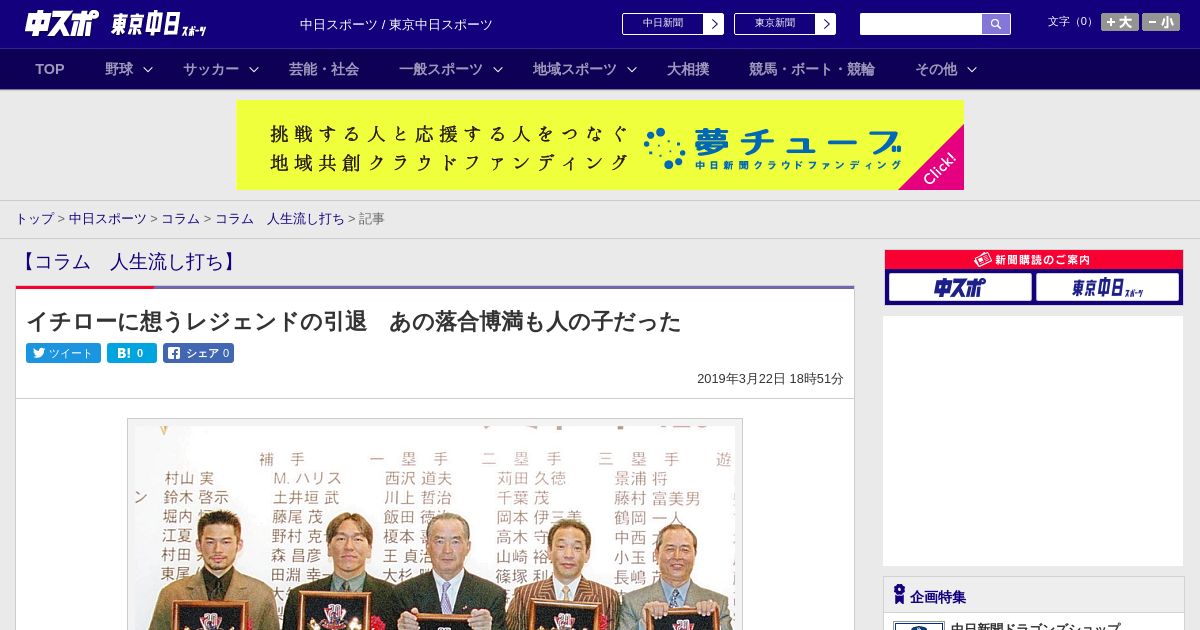1200x630 pixels.
Task: Select the 芸能・社会 menu item
Action: (x=324, y=69)
